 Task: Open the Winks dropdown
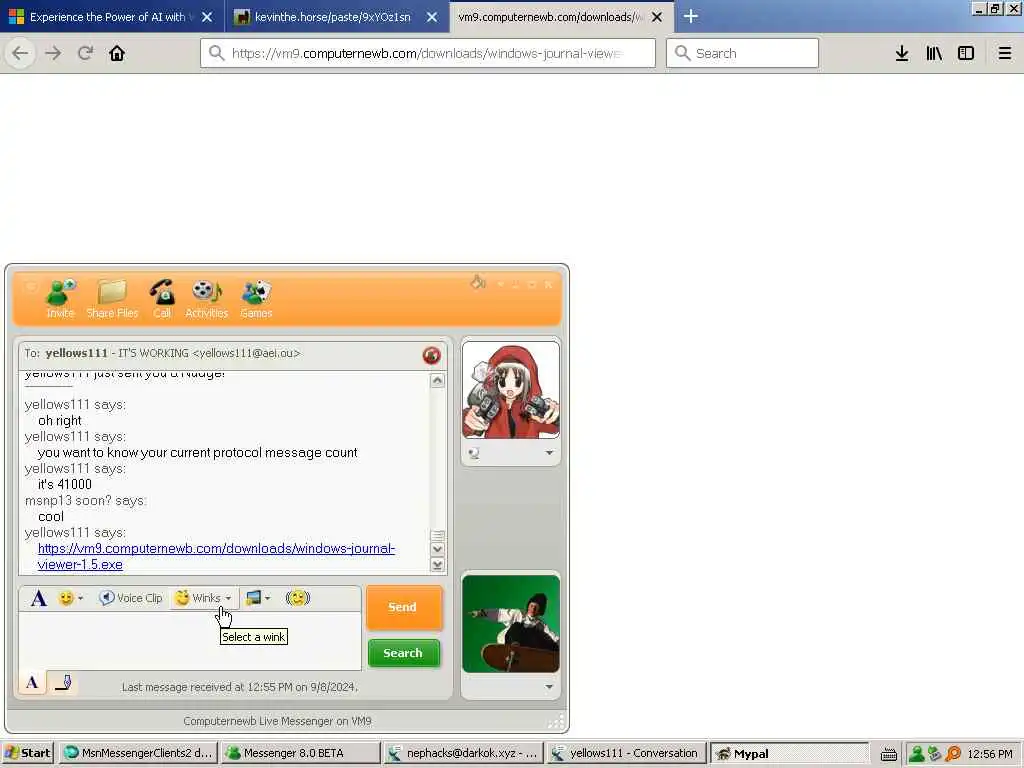[x=203, y=598]
